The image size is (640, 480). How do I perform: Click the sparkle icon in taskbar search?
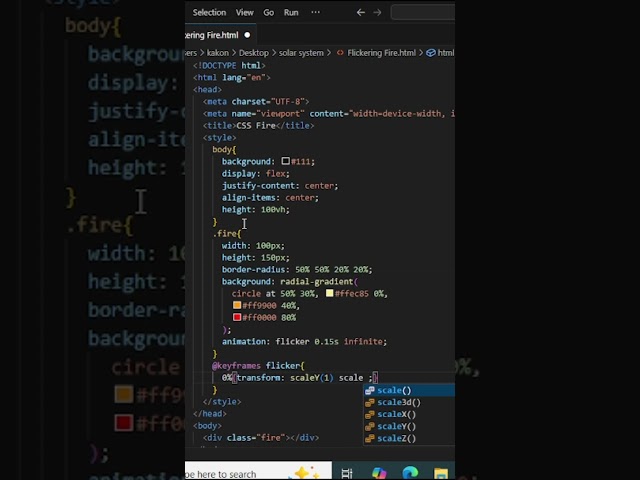304,472
